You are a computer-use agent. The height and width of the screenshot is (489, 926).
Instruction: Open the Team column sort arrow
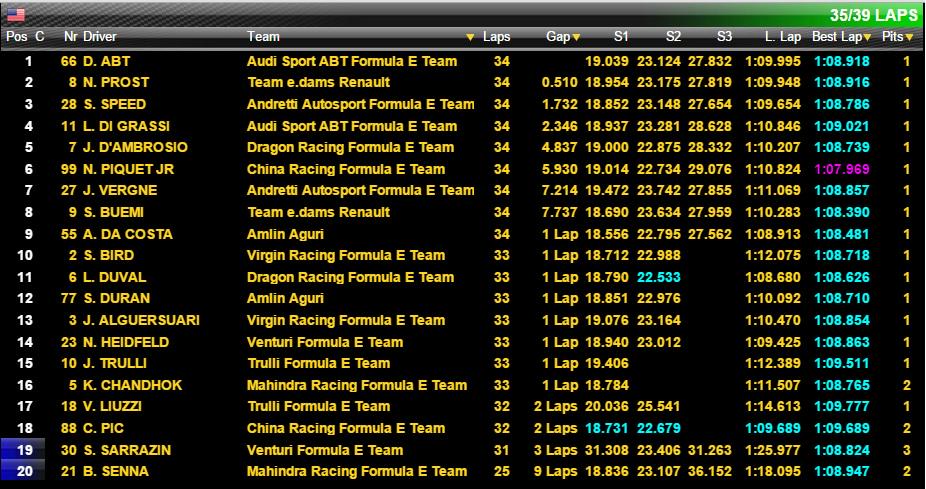coord(470,37)
